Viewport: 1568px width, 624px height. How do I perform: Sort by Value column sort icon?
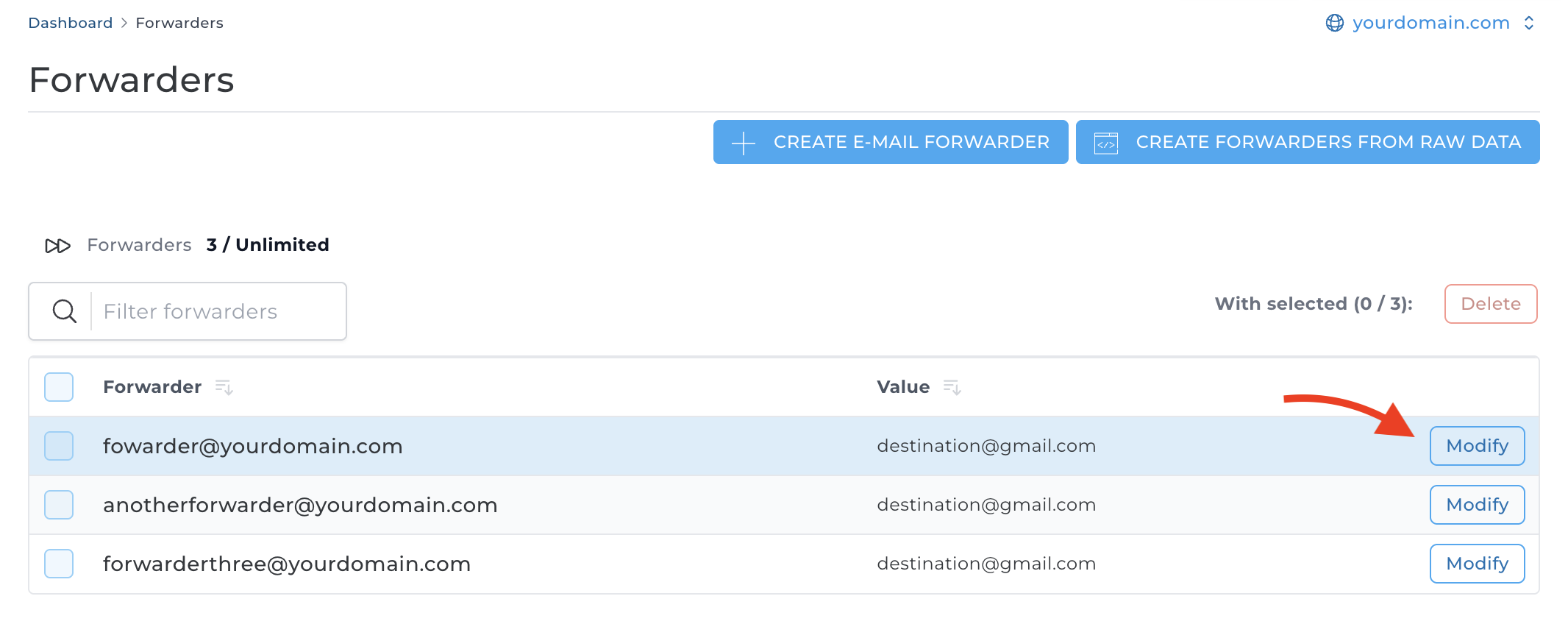click(952, 387)
